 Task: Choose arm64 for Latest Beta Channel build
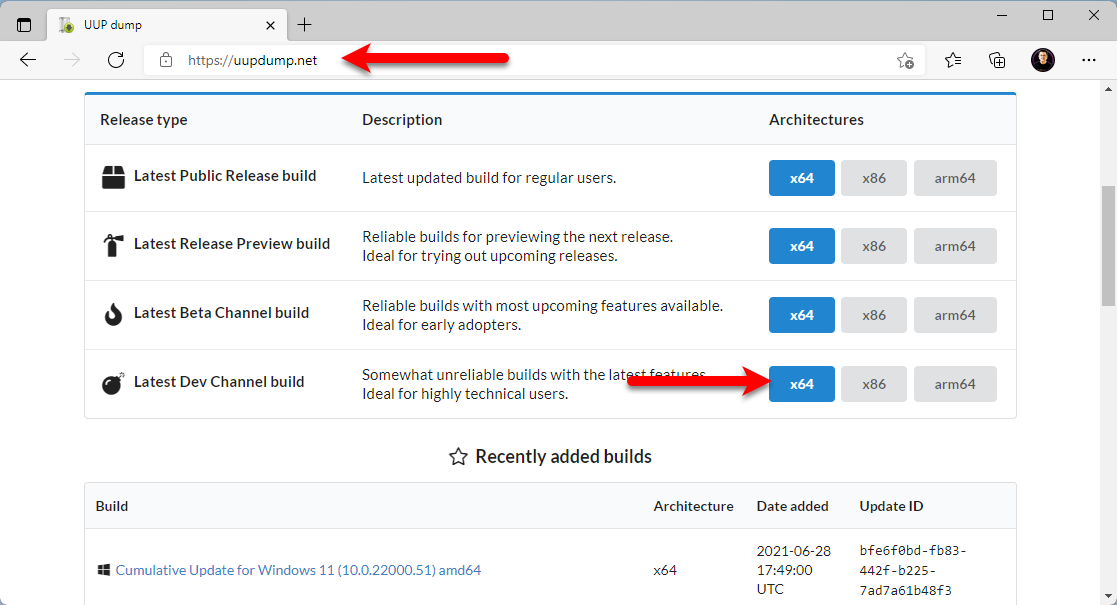point(955,315)
